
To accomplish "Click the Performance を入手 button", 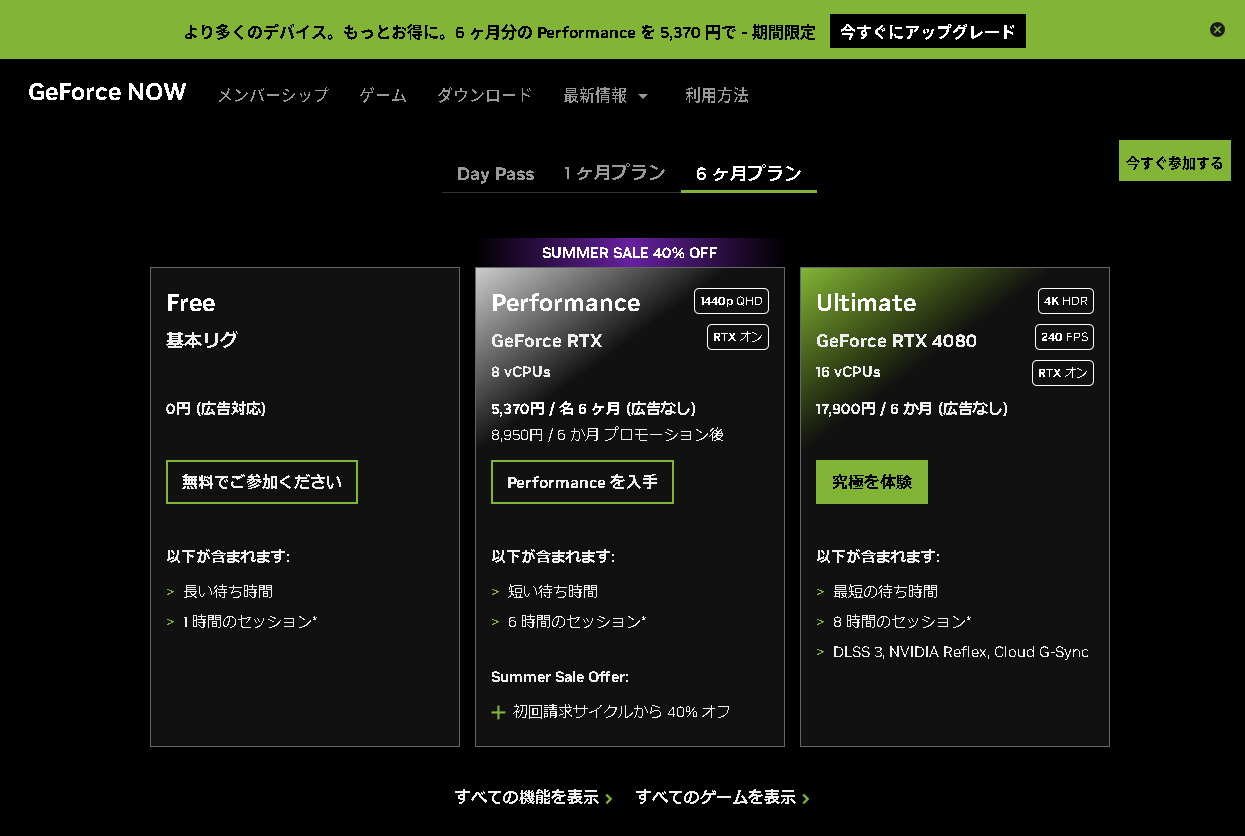I will point(582,481).
